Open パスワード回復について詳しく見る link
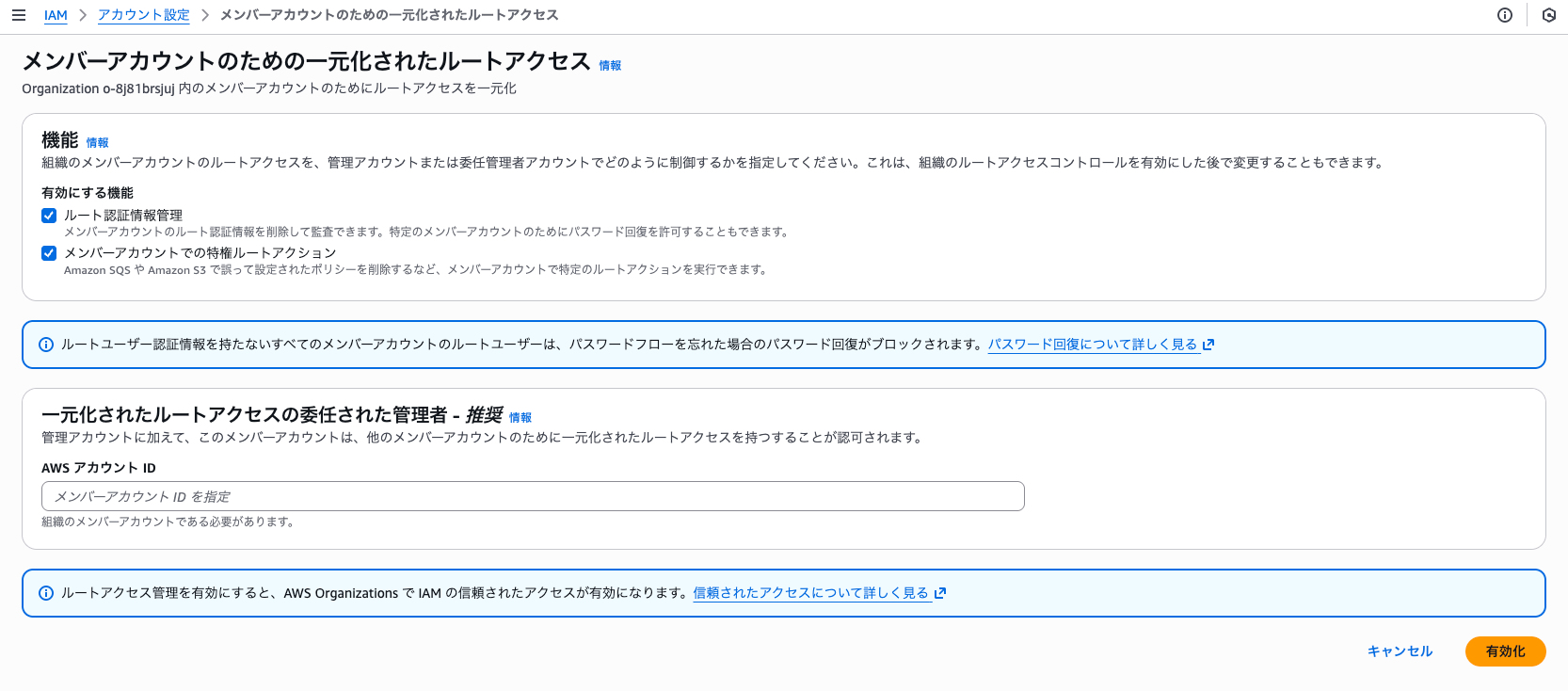 (1092, 345)
